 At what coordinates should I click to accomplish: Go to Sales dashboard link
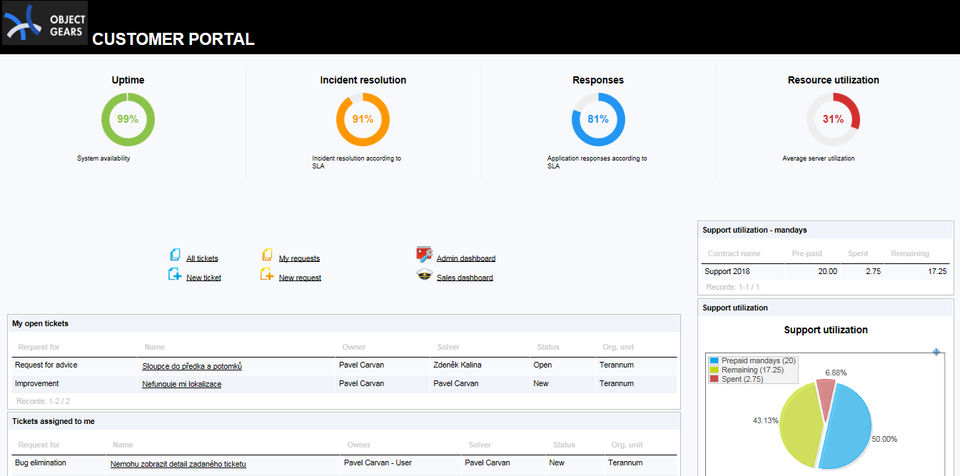tap(465, 278)
